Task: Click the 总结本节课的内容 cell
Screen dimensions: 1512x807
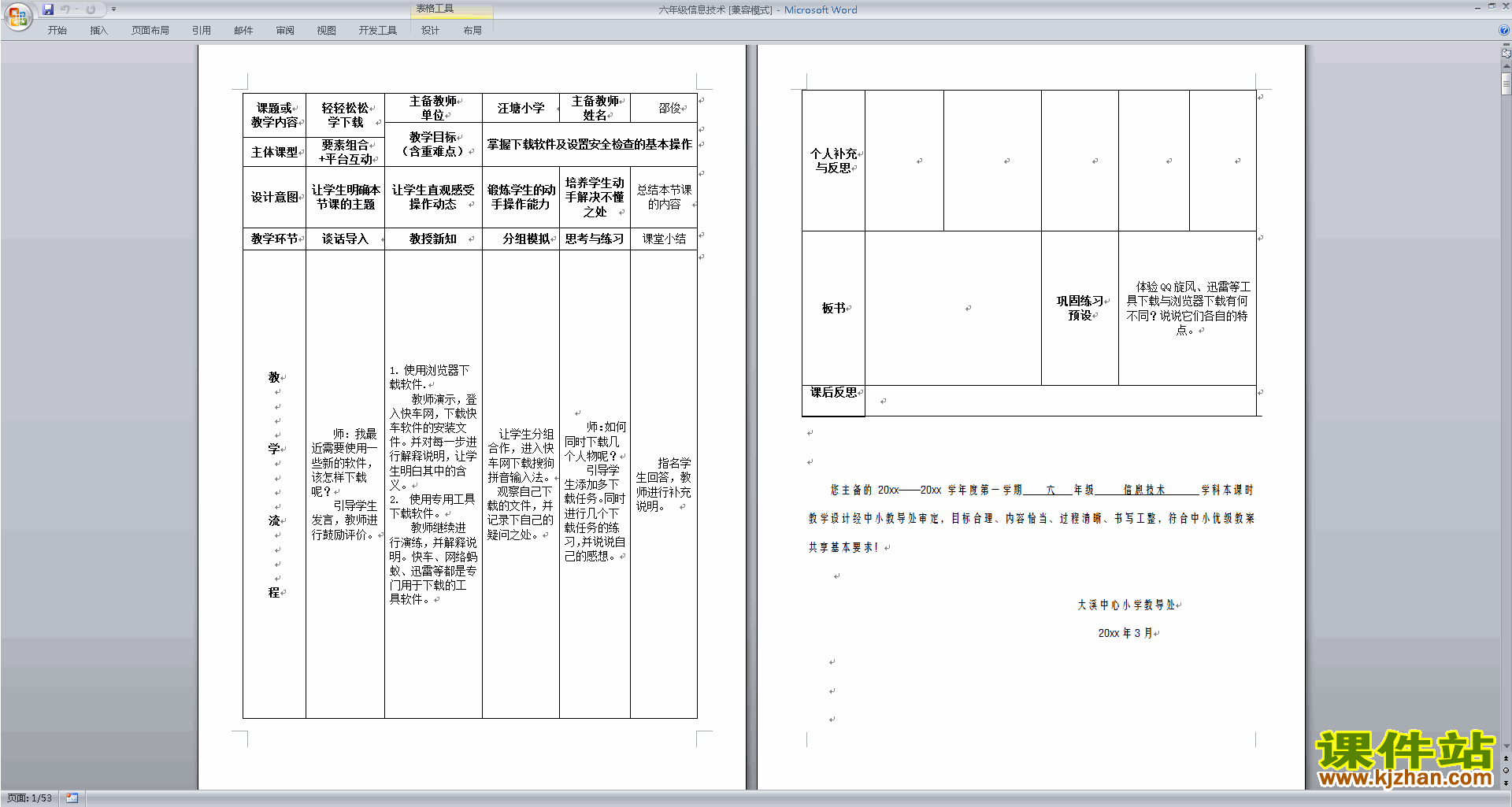Action: pyautogui.click(x=664, y=197)
